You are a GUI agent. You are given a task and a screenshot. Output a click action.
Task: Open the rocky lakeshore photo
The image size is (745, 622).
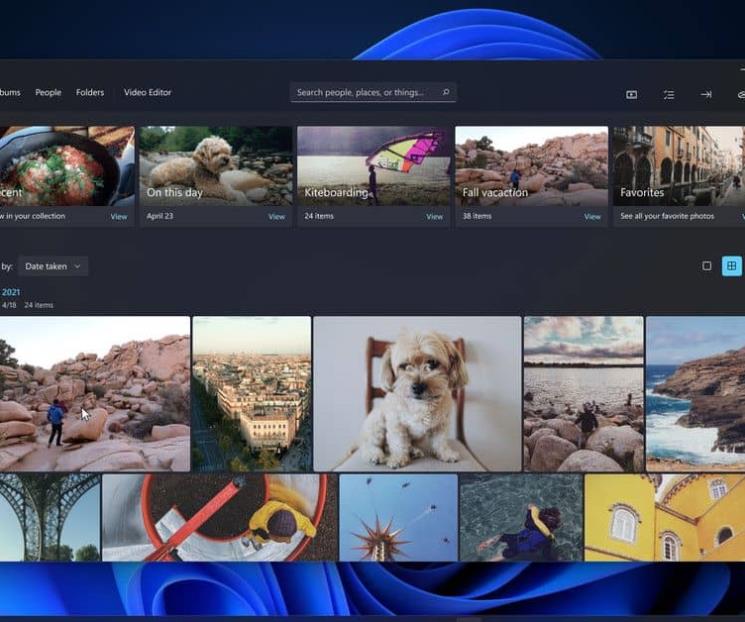[x=583, y=394]
